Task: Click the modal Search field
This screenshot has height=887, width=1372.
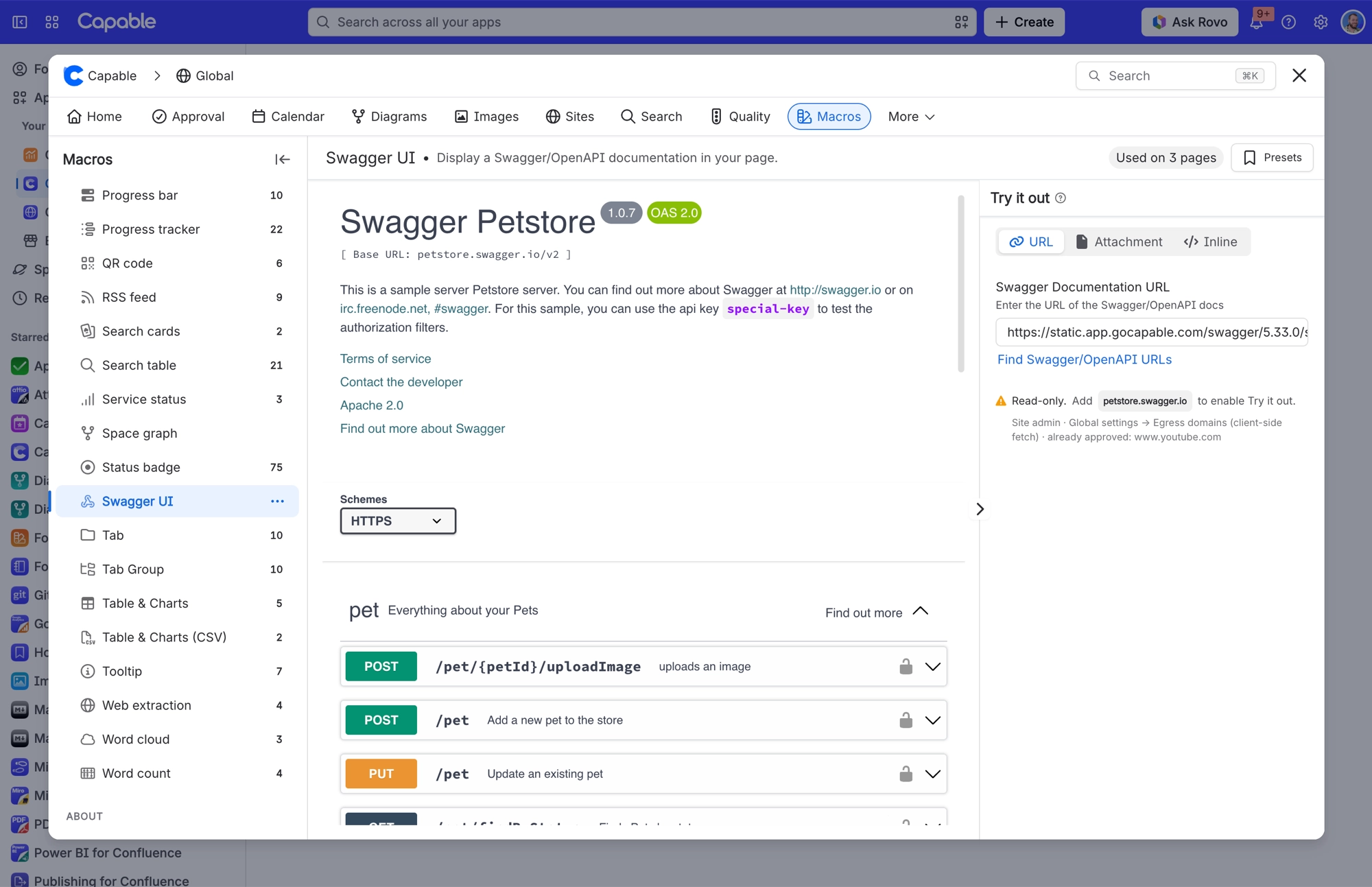Action: pos(1175,75)
